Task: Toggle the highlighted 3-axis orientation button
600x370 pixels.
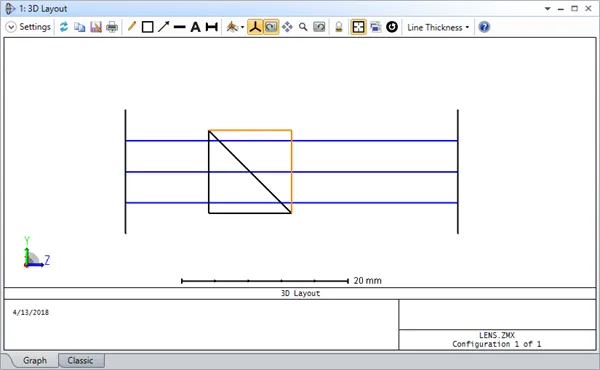Action: [x=255, y=27]
